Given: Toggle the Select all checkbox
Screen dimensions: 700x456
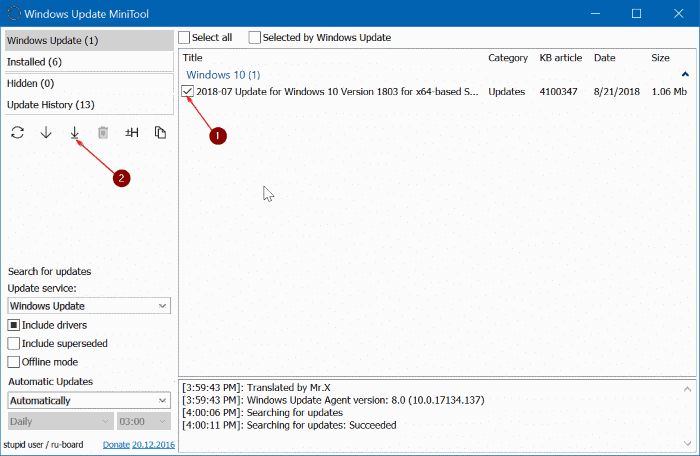Looking at the screenshot, I should (x=184, y=38).
